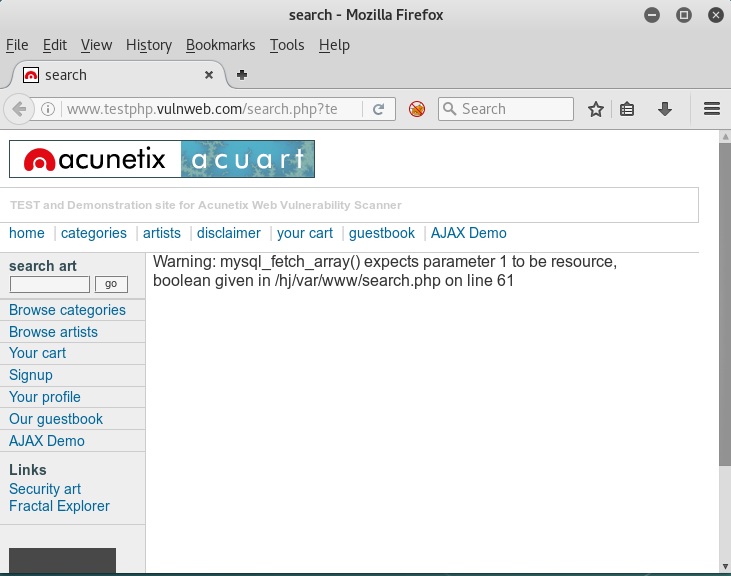
Task: Click the Fractal Explorer link
Action: tap(59, 506)
